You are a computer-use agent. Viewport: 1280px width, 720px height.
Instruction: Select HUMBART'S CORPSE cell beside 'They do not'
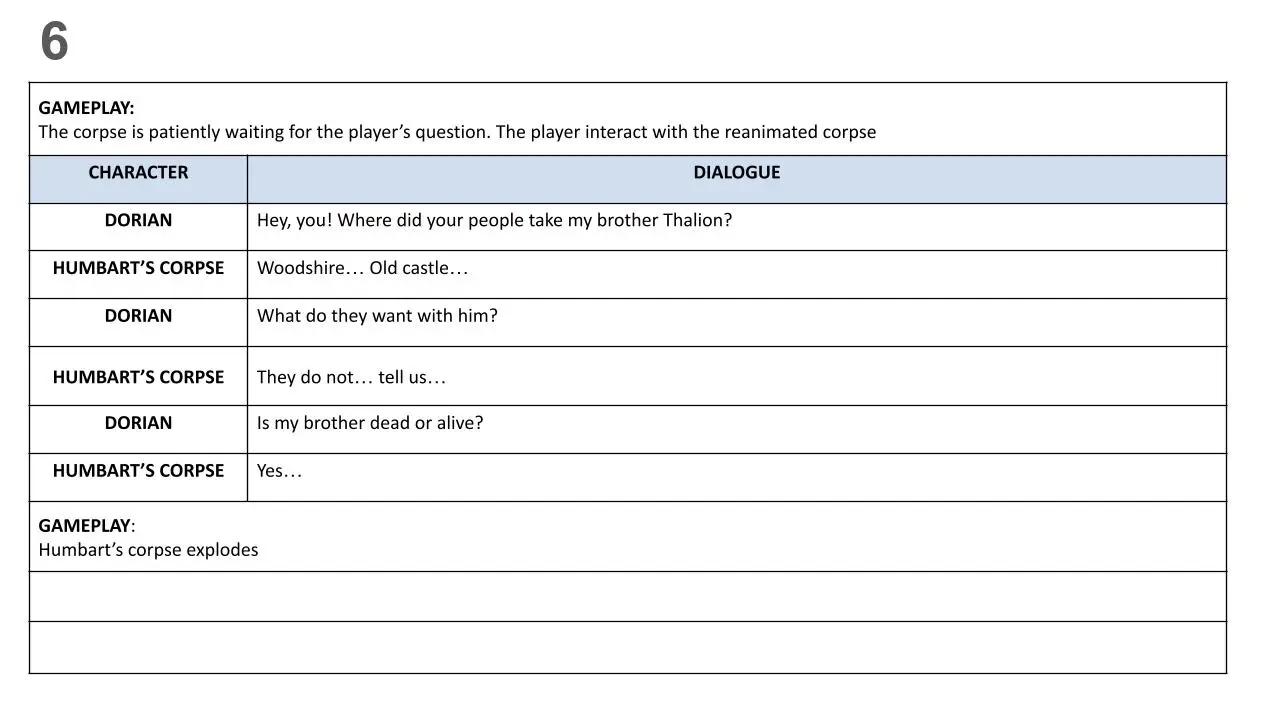tap(138, 377)
